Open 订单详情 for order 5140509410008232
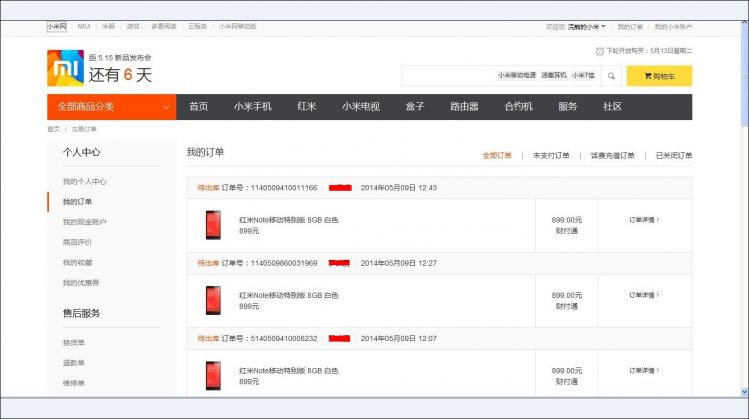749x419 pixels. 644,370
